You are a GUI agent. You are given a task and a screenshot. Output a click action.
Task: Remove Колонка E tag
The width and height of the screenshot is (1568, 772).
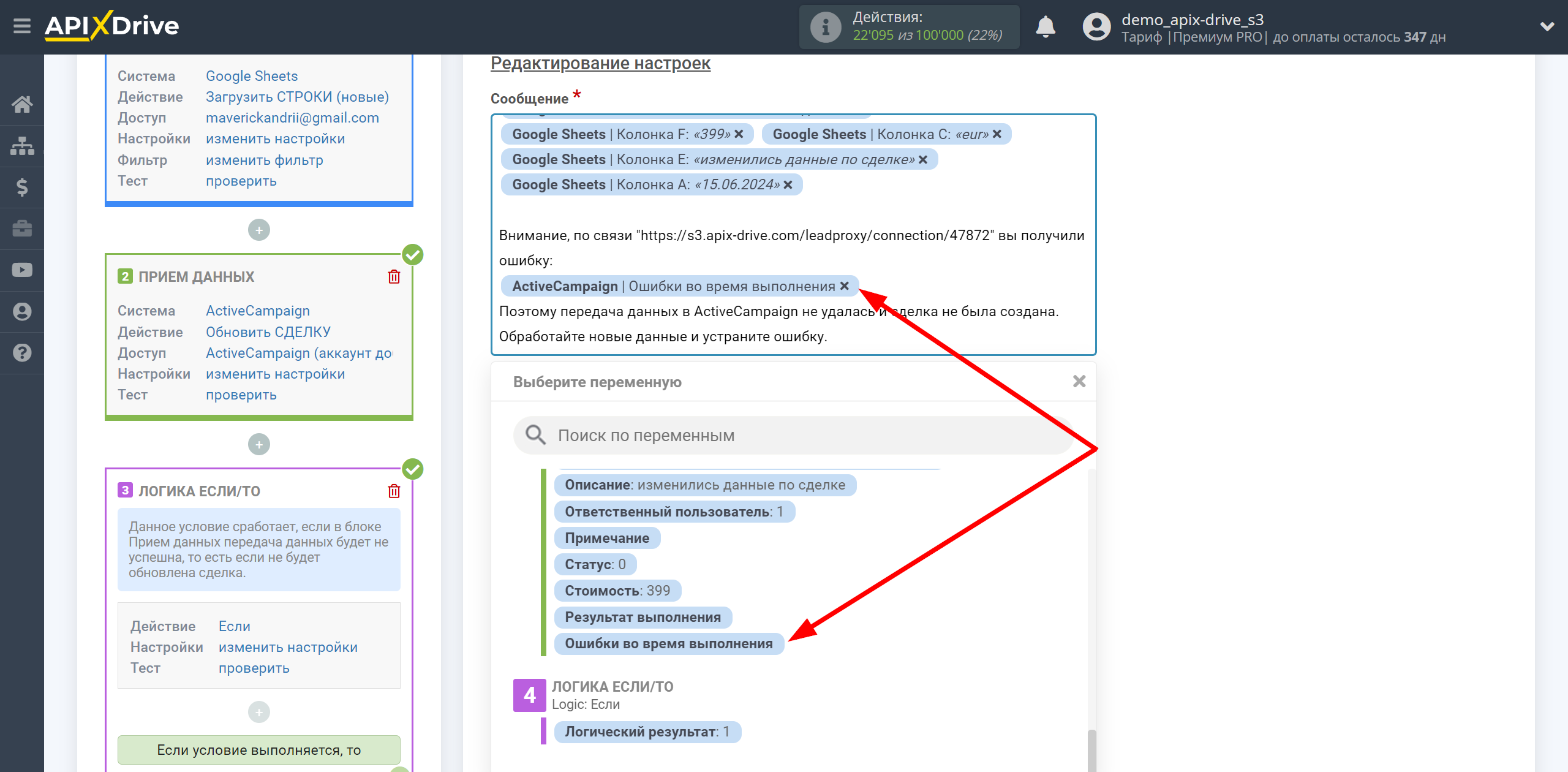point(923,159)
